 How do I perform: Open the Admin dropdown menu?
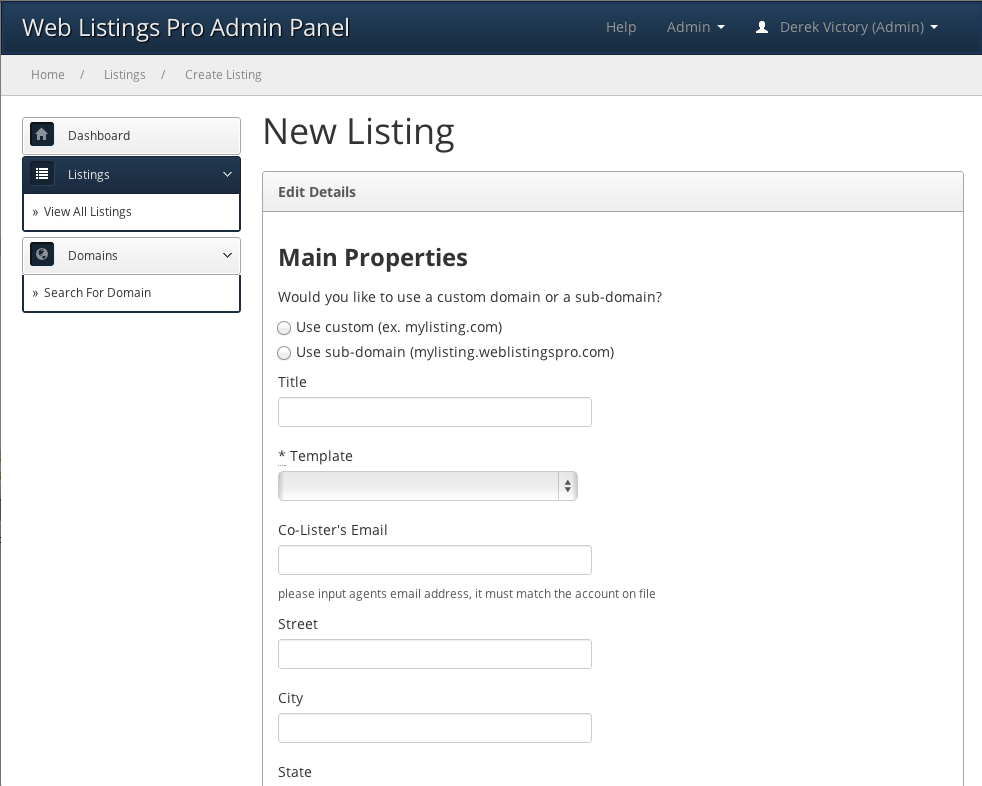point(695,27)
